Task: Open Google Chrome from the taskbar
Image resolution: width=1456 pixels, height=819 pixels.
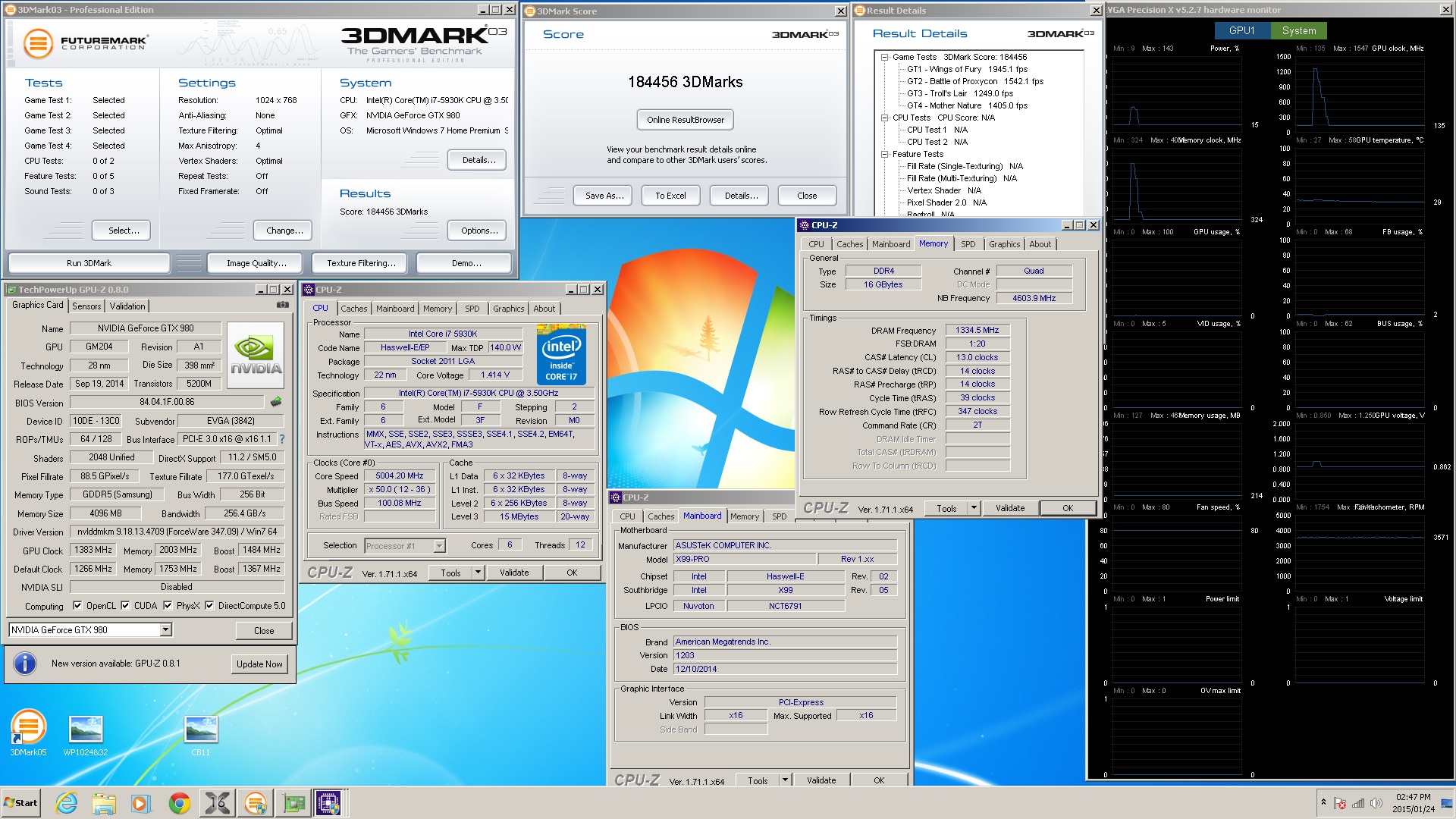Action: [x=180, y=803]
